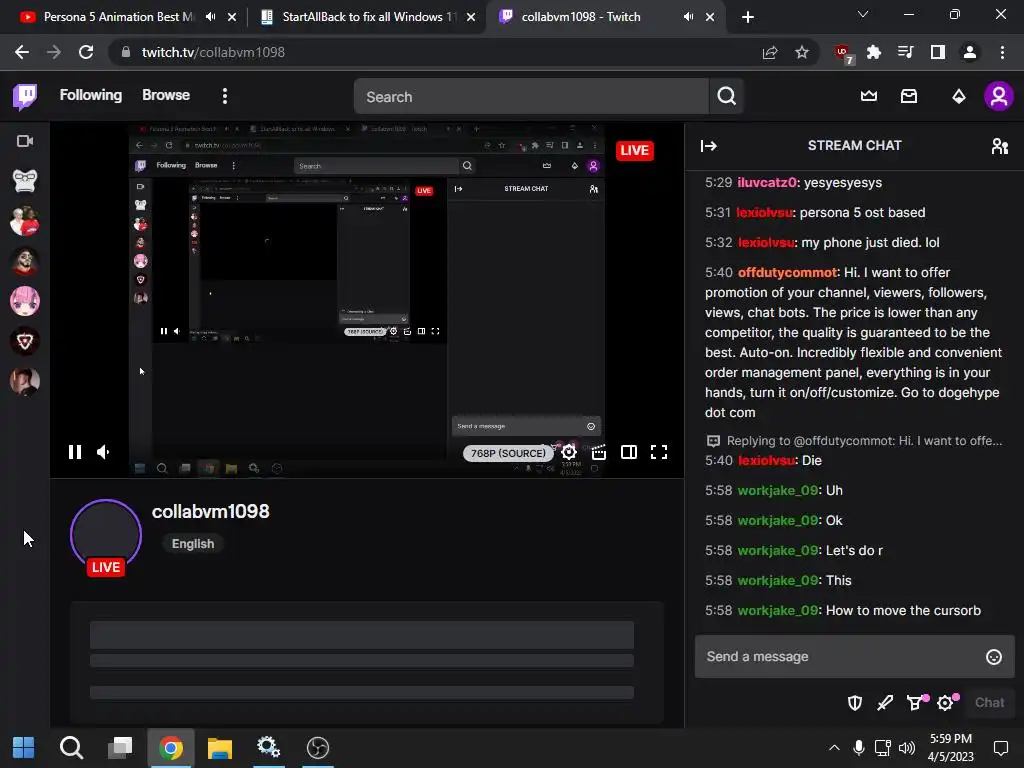Open the Following page
Image resolution: width=1024 pixels, height=768 pixels.
pos(91,95)
